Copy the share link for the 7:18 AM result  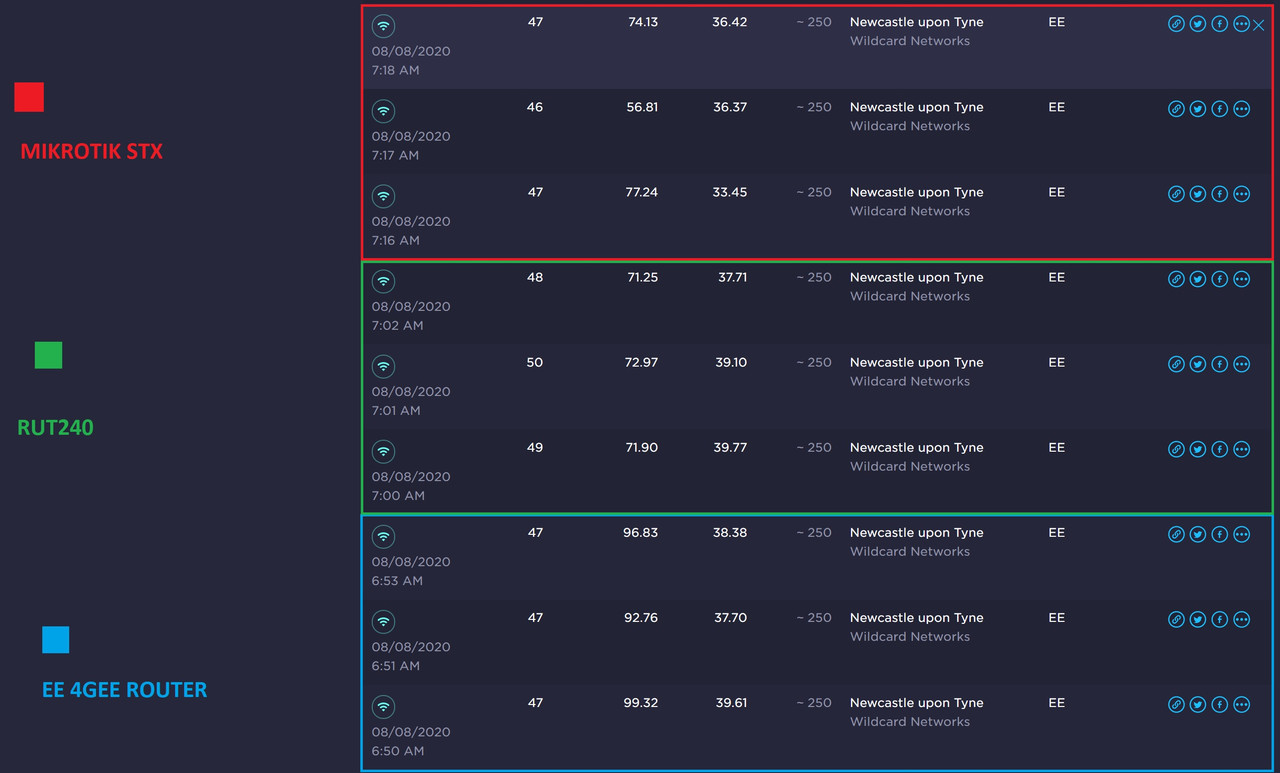point(1176,24)
